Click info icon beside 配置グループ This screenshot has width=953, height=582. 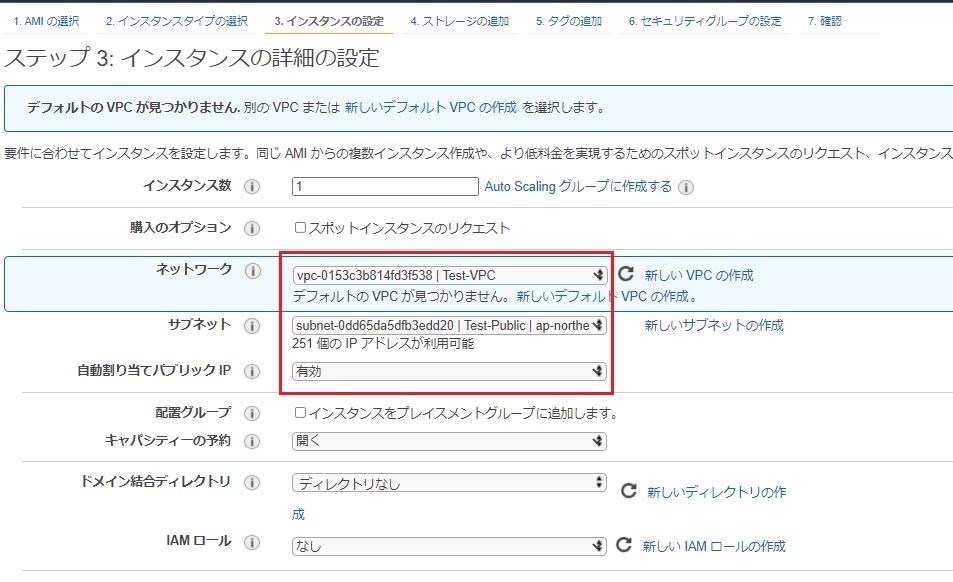tap(252, 414)
